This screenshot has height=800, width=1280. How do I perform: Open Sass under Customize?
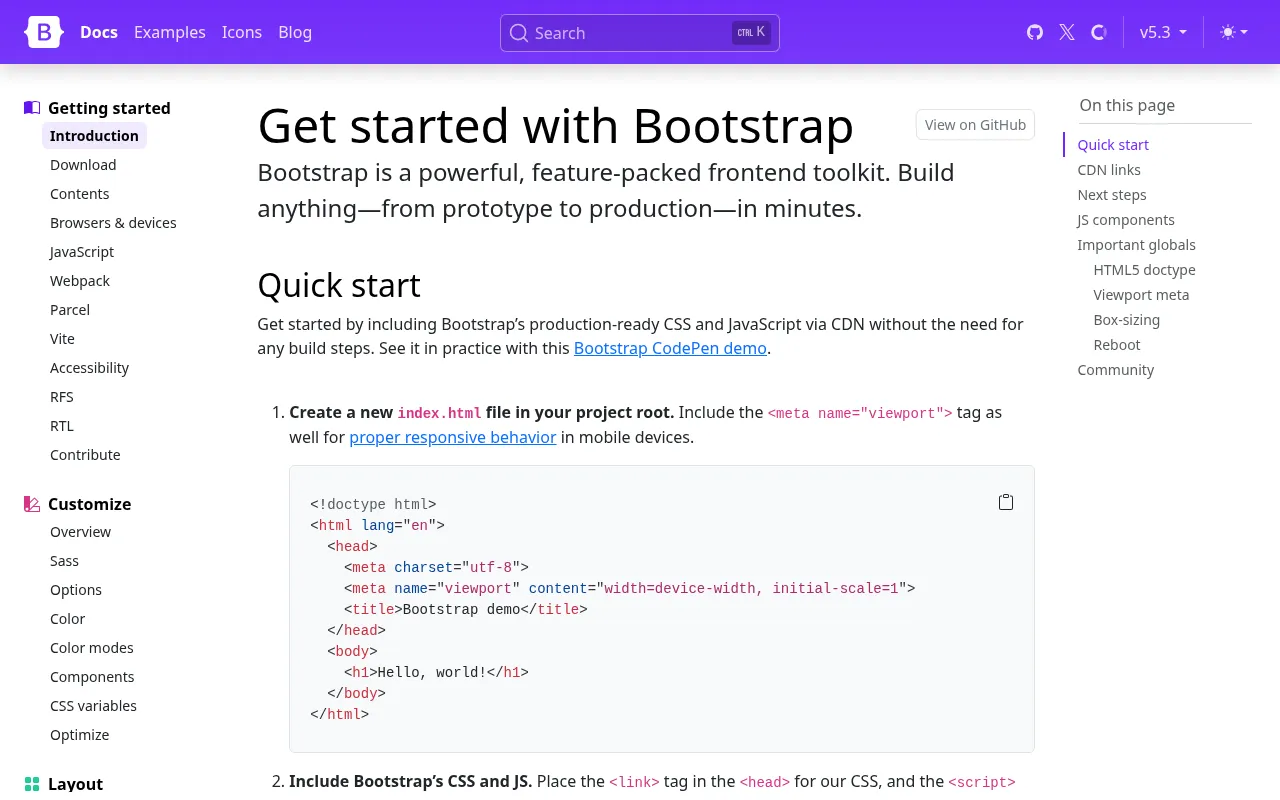point(64,561)
